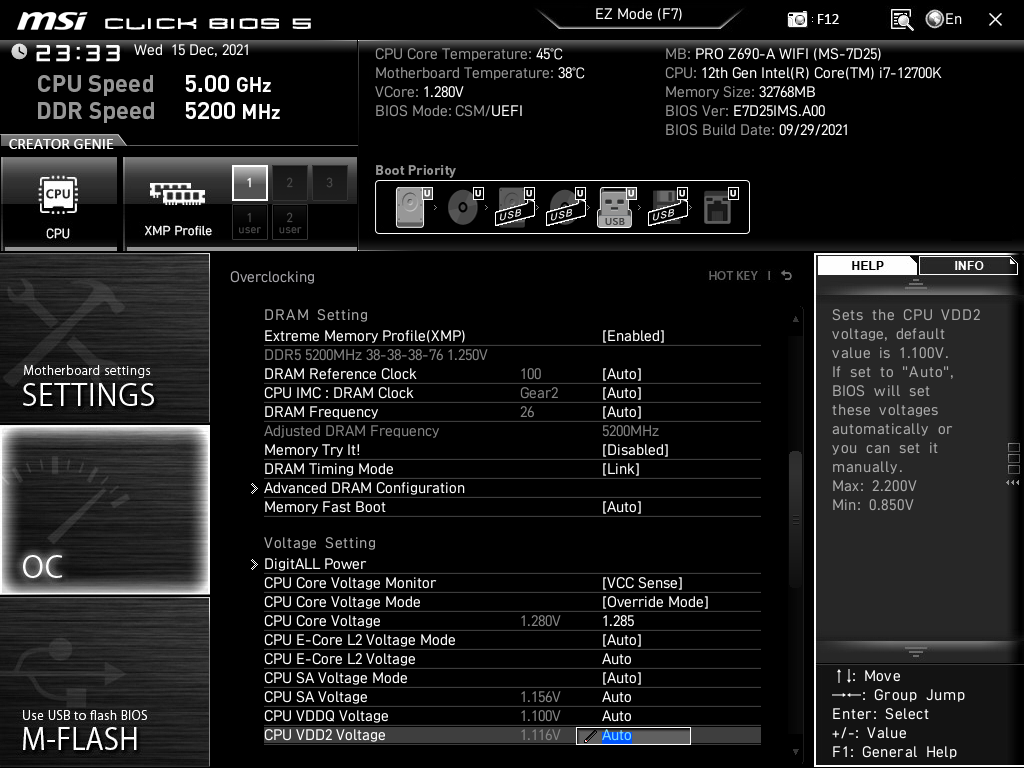This screenshot has width=1024, height=768.
Task: Click the back arrow next to HOT KEY
Action: coord(787,276)
